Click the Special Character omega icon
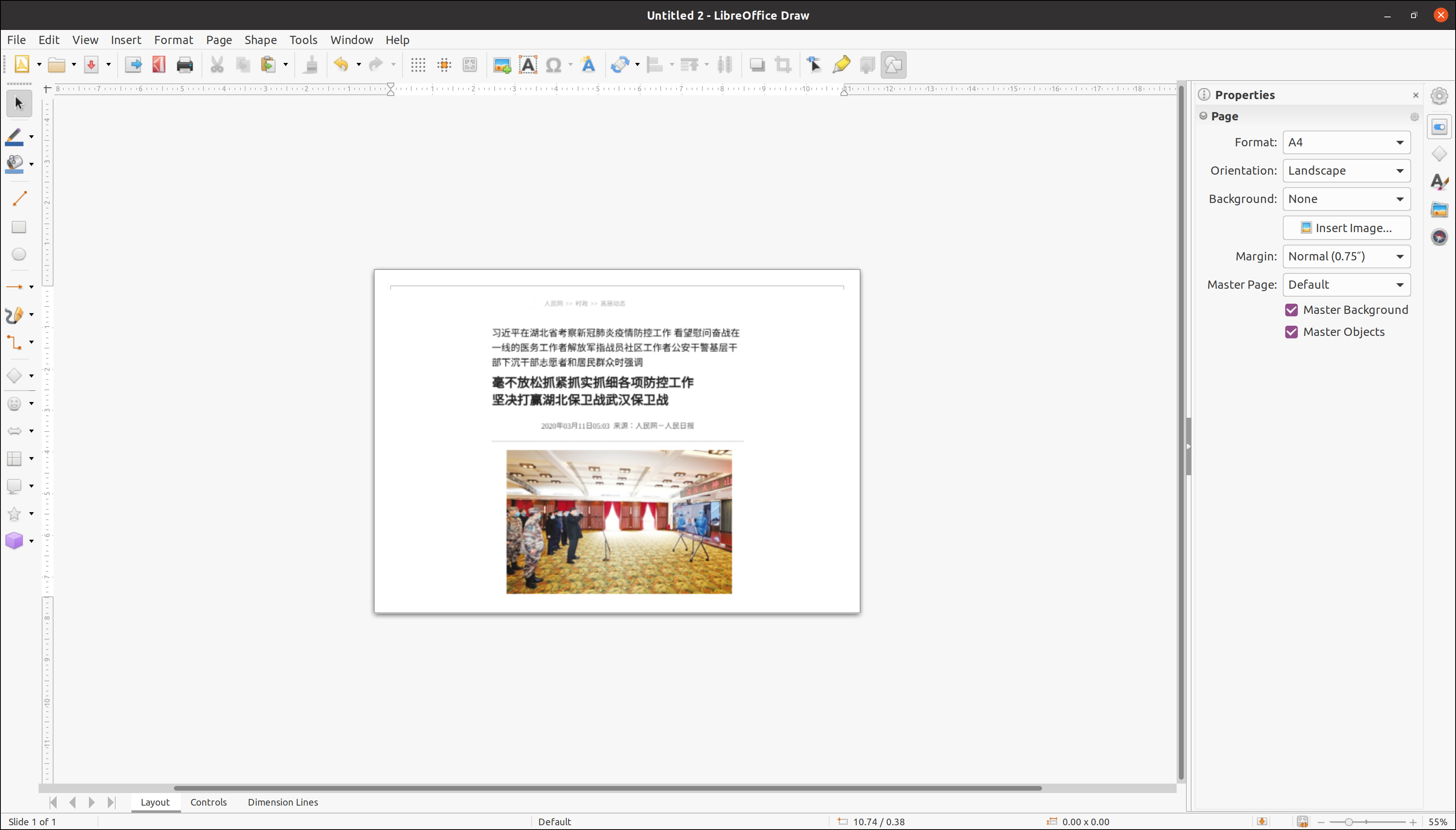Screen dimensions: 1456x830 point(554,65)
